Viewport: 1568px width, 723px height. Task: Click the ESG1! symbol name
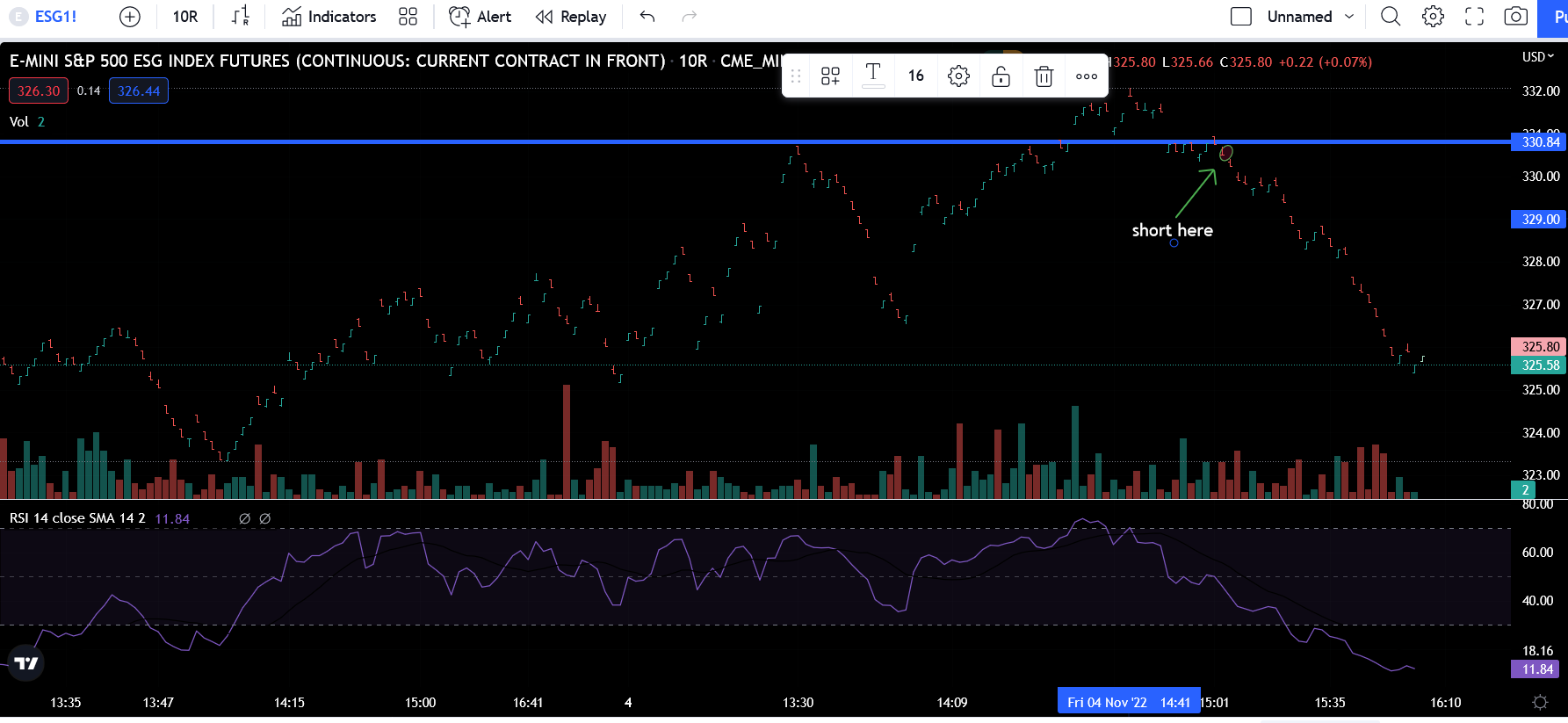pyautogui.click(x=55, y=17)
